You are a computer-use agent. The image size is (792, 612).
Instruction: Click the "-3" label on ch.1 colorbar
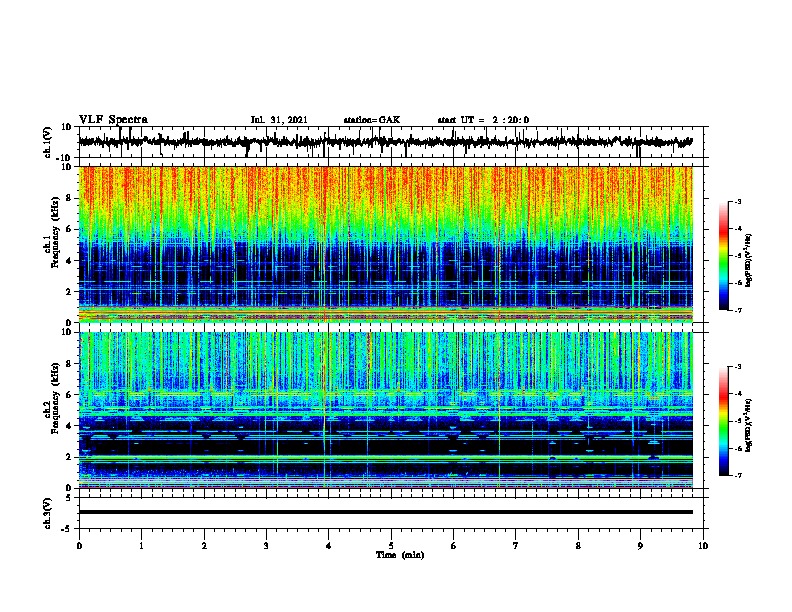pos(737,201)
